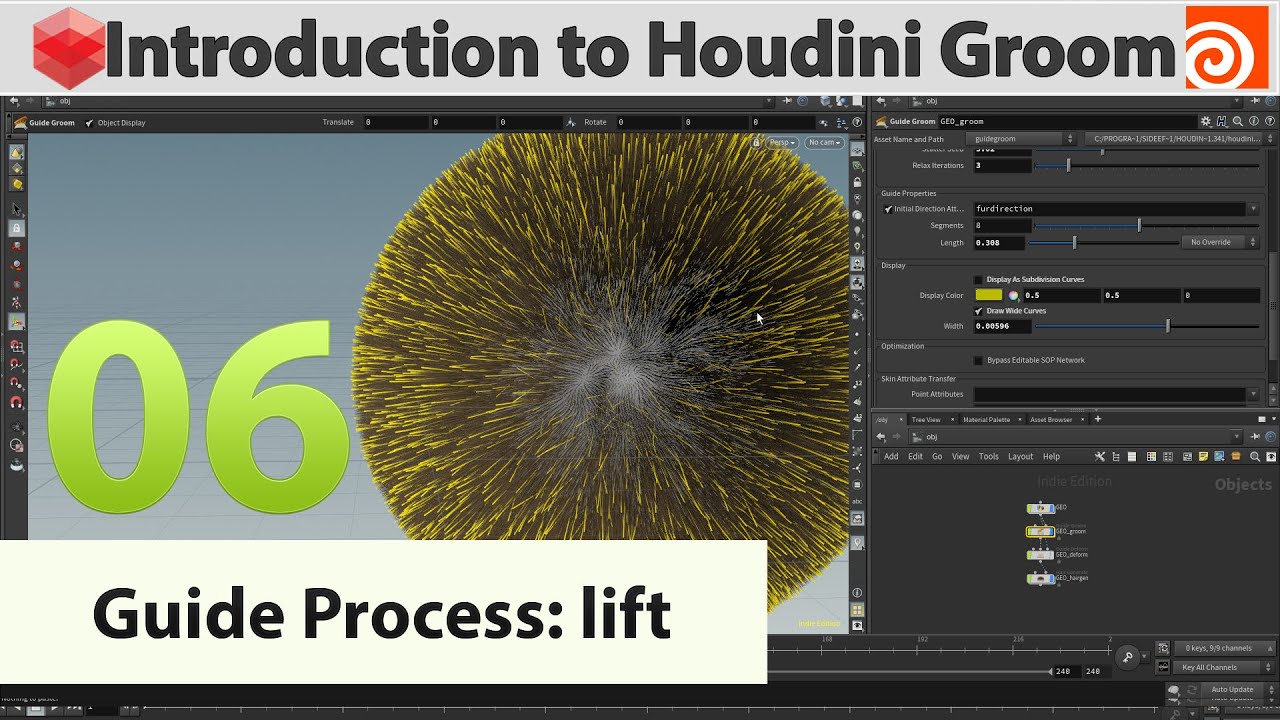Open the No Override length dropdown
The image size is (1280, 720).
coord(1220,242)
